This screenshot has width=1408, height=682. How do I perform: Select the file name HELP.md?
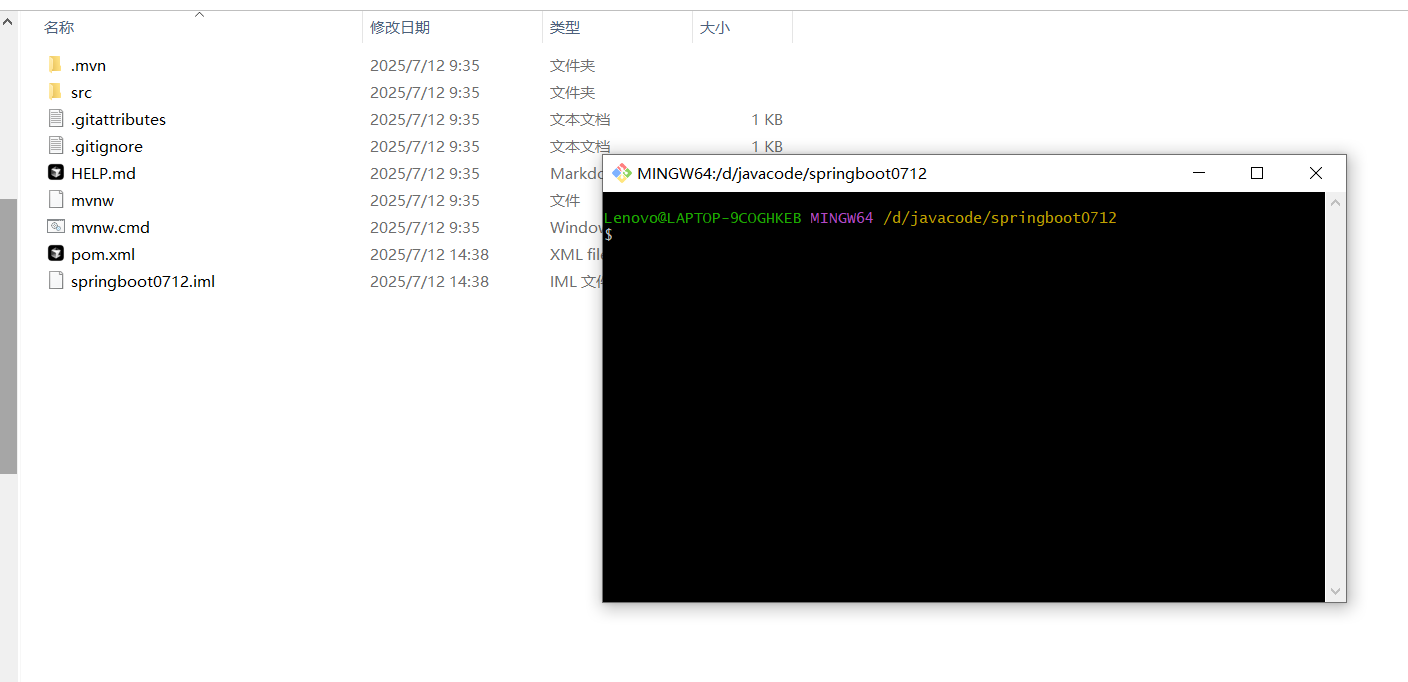coord(103,173)
